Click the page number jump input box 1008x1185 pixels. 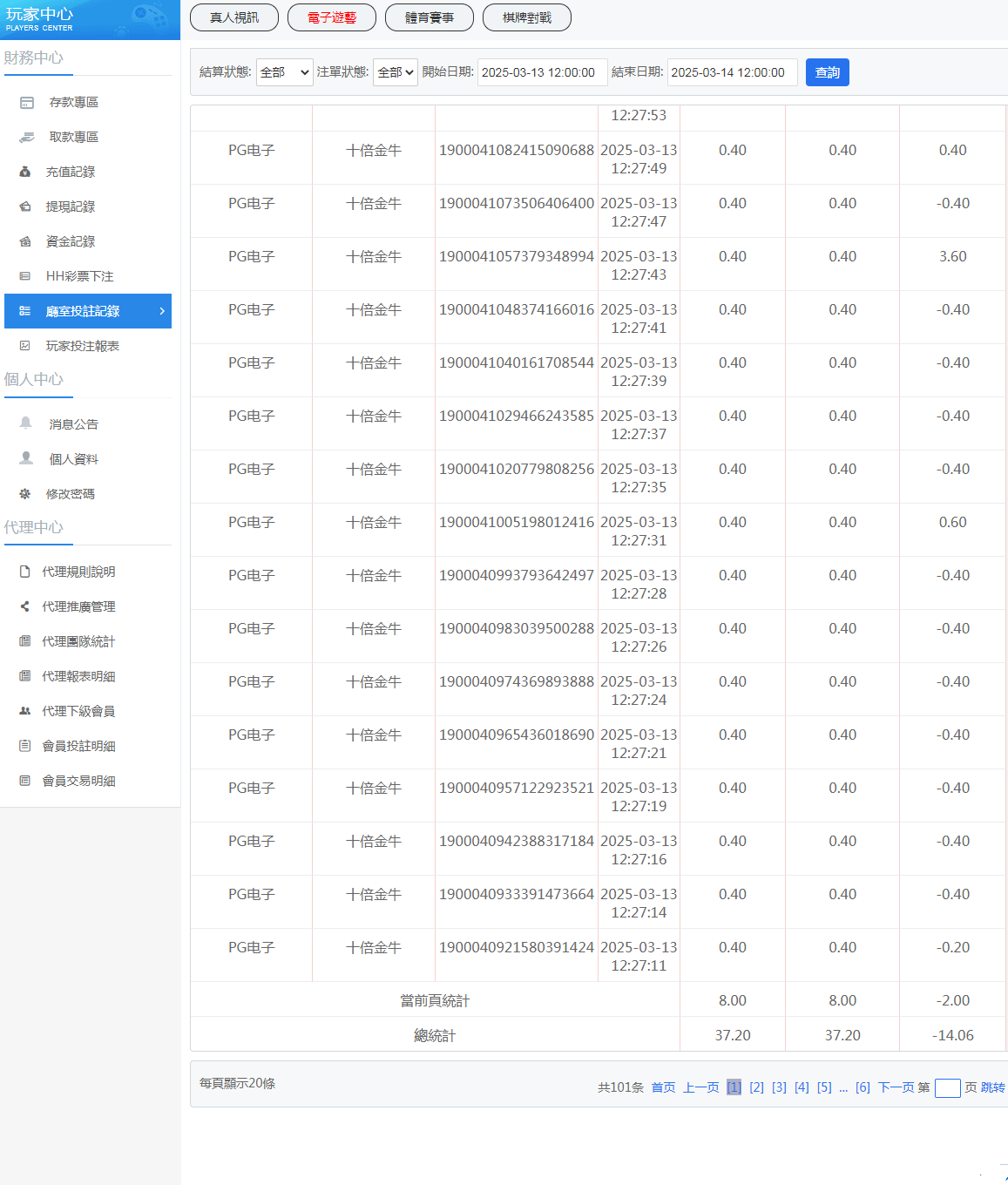(x=947, y=1088)
